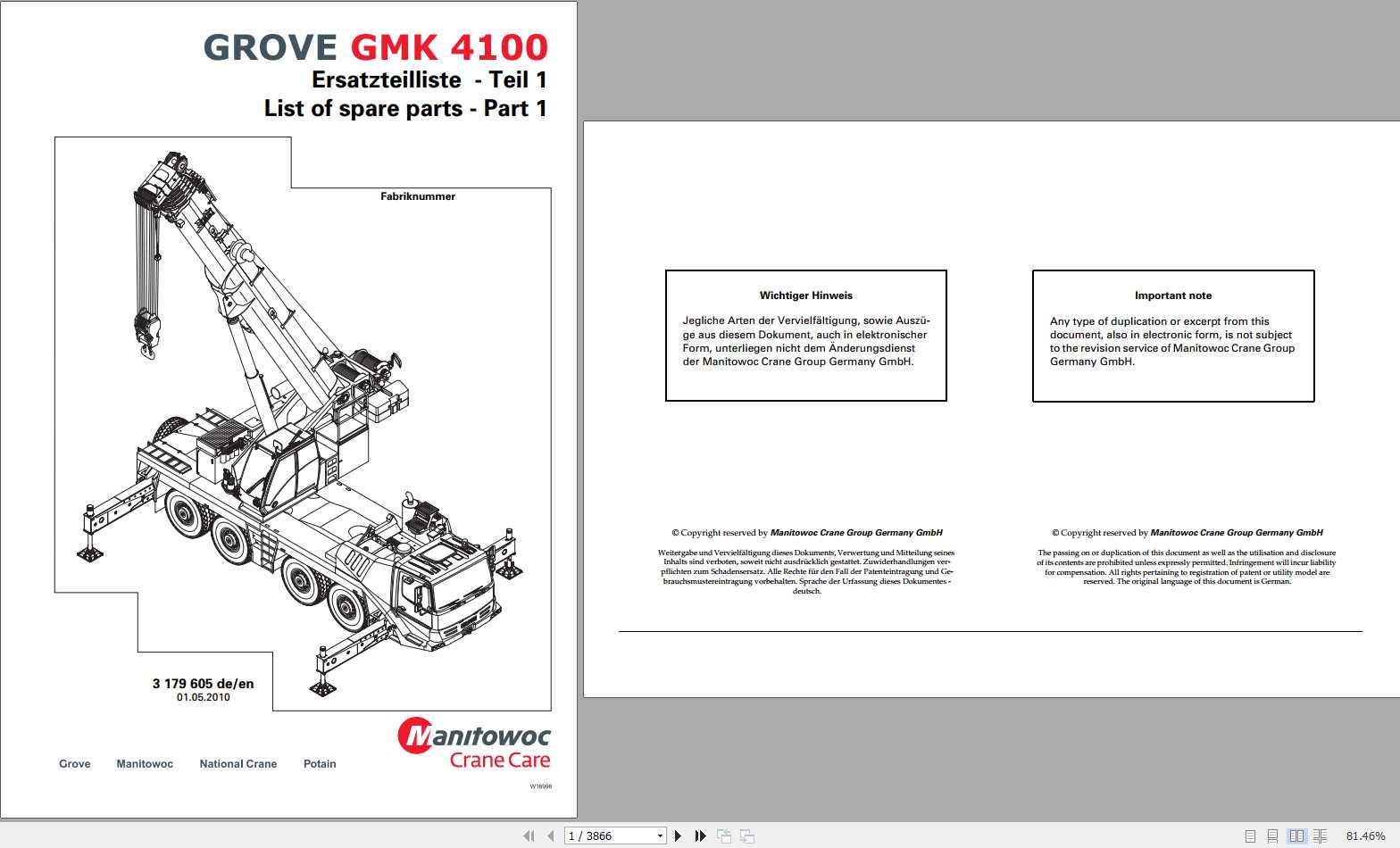This screenshot has height=848, width=1400.
Task: Jump to the last page
Action: point(700,836)
